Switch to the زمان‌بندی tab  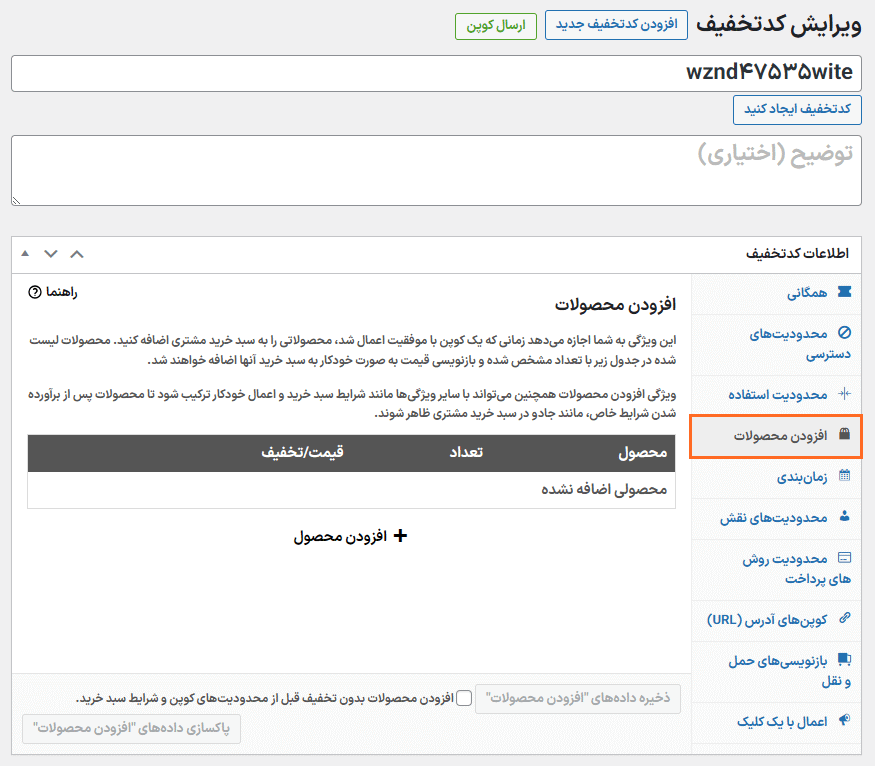point(802,477)
